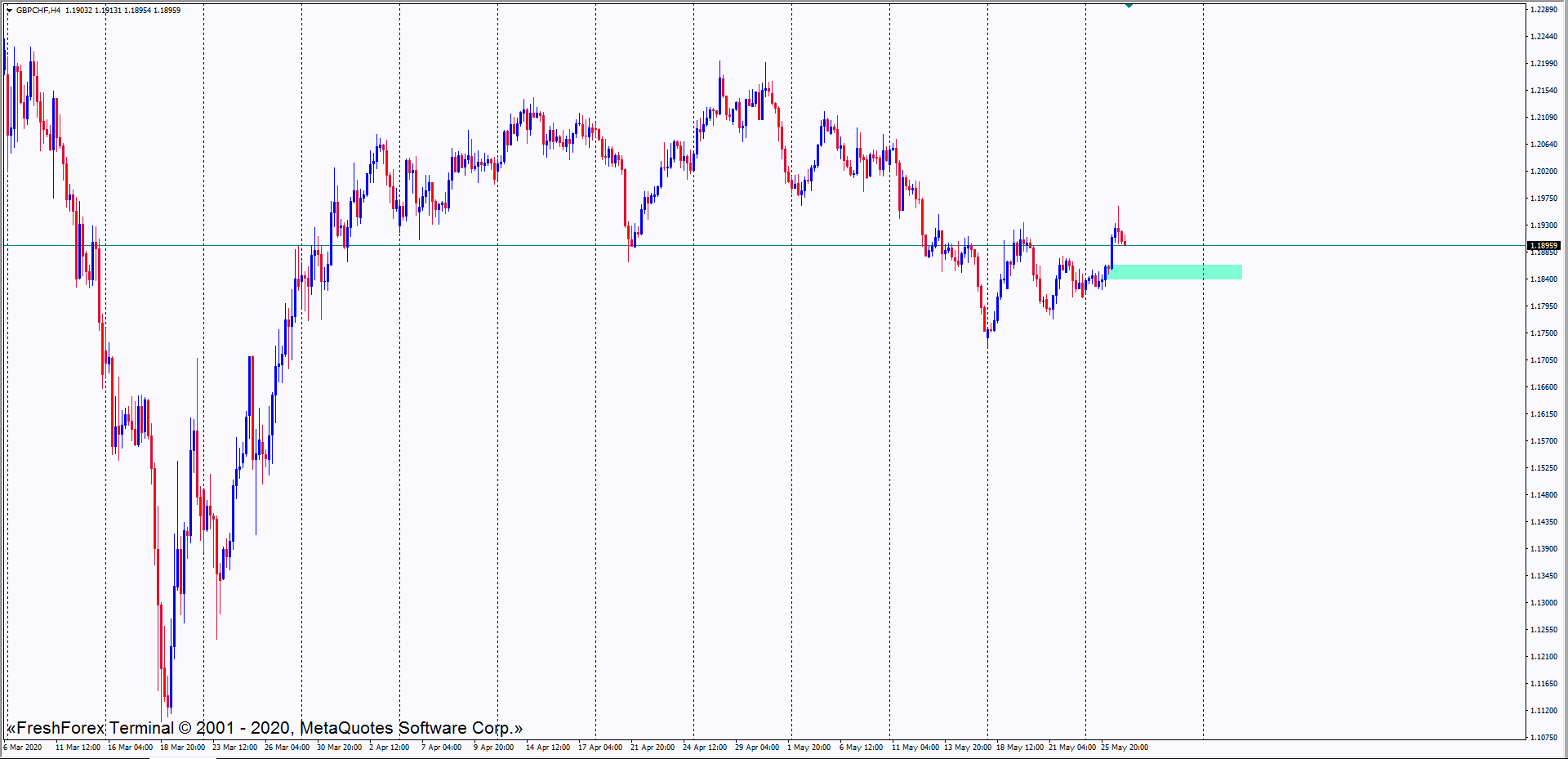The image size is (1568, 759).
Task: Click the chart shift triangle marker at top
Action: pyautogui.click(x=1129, y=6)
